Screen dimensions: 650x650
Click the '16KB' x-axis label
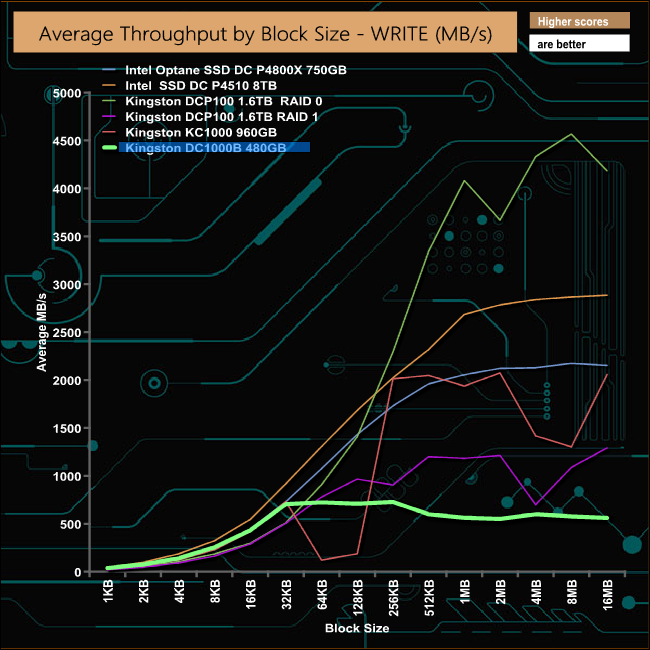click(251, 595)
